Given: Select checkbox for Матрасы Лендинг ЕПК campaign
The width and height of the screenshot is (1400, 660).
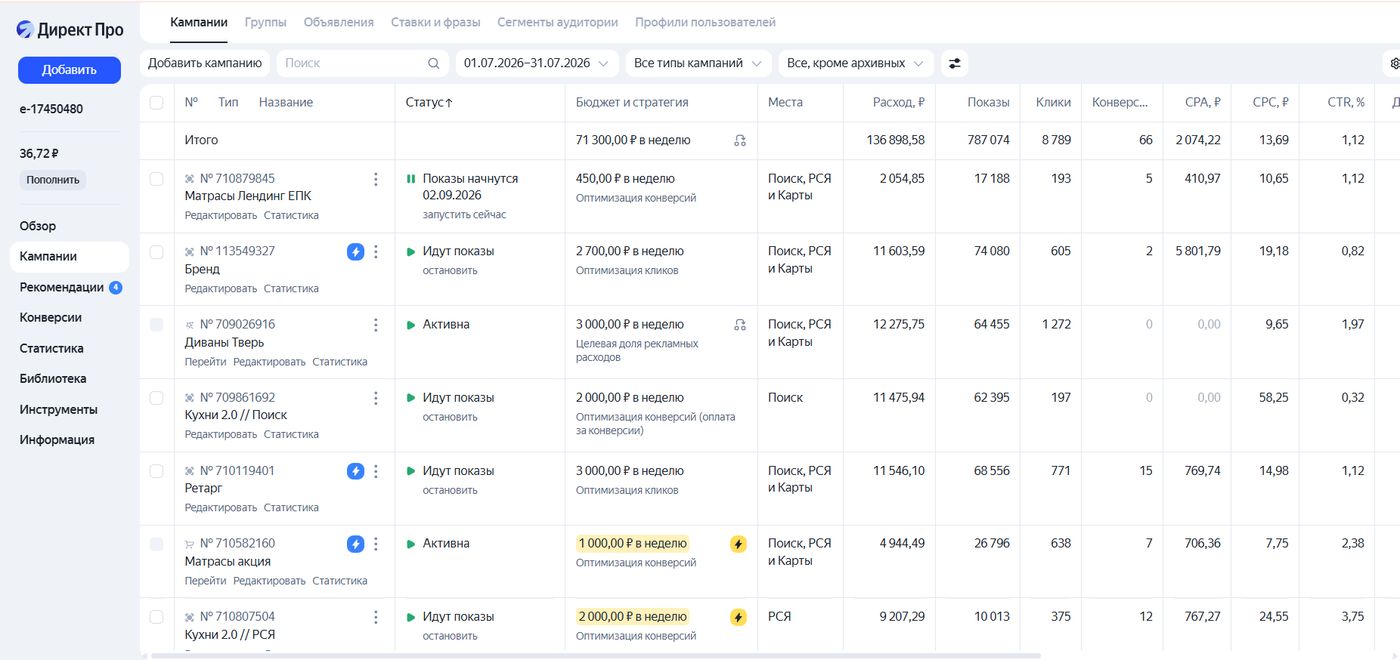Looking at the screenshot, I should coord(156,179).
